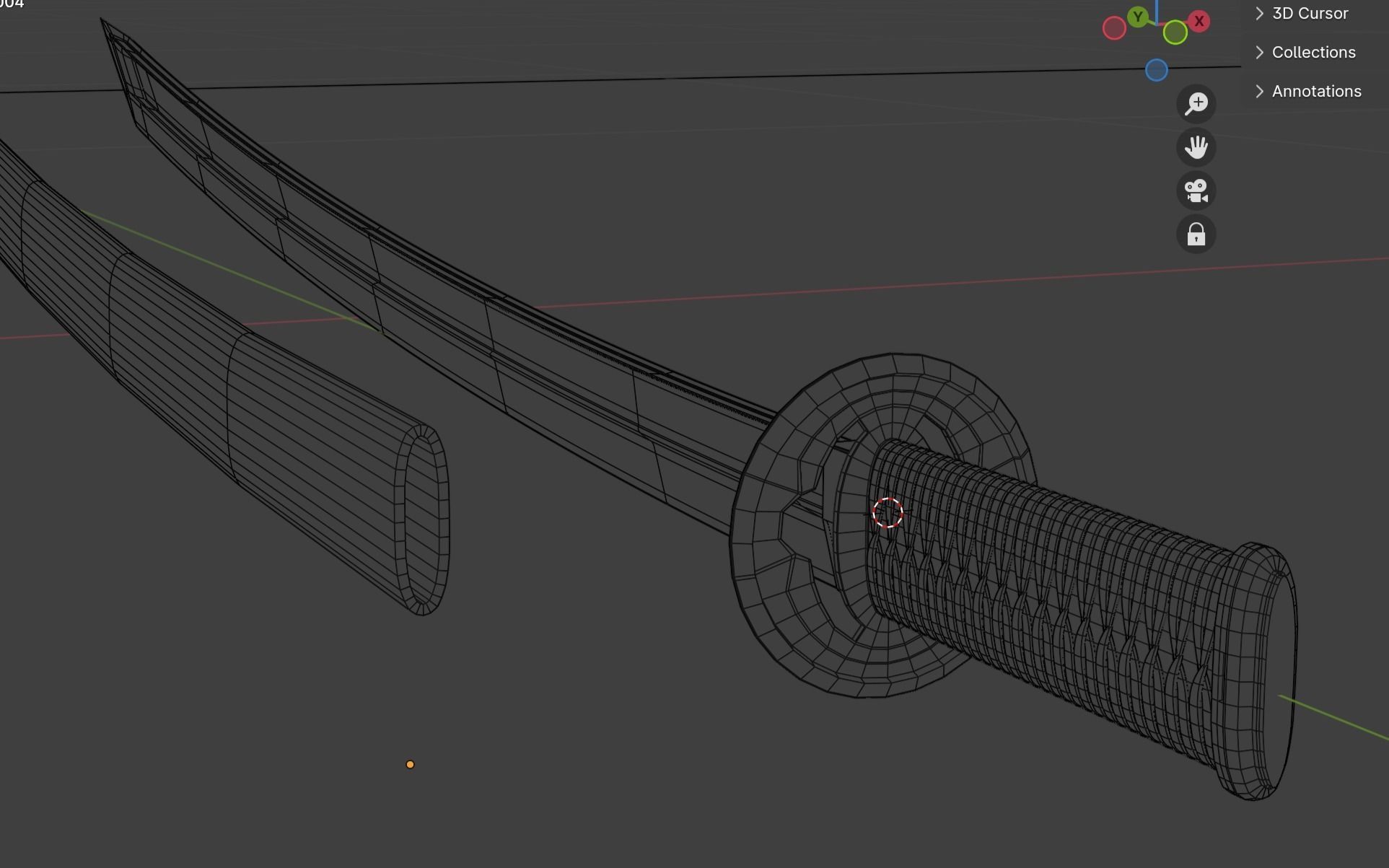1389x868 pixels.
Task: Expand the Annotations panel
Action: click(x=1316, y=91)
